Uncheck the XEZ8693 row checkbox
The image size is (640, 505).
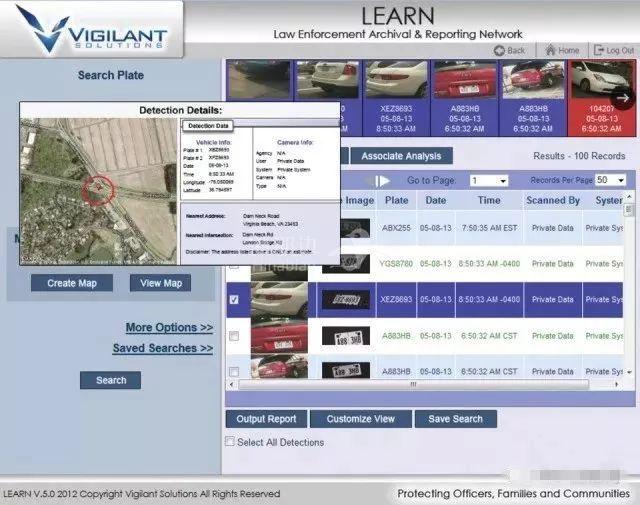point(234,300)
